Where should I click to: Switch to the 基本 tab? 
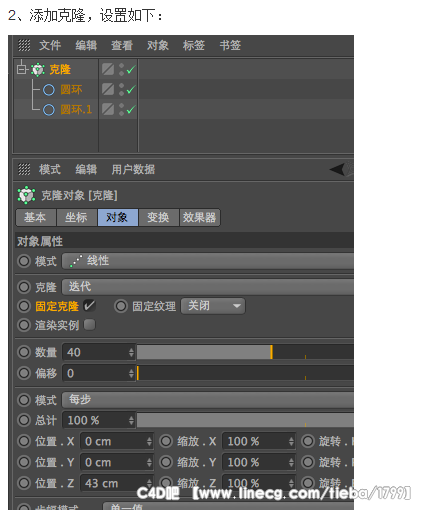(x=36, y=217)
